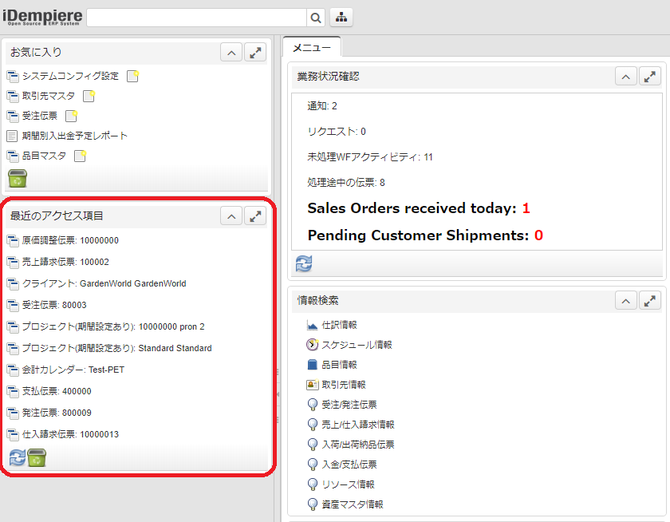Open recent item 売上請求伝票: 100002
This screenshot has height=522, width=670.
click(x=65, y=262)
